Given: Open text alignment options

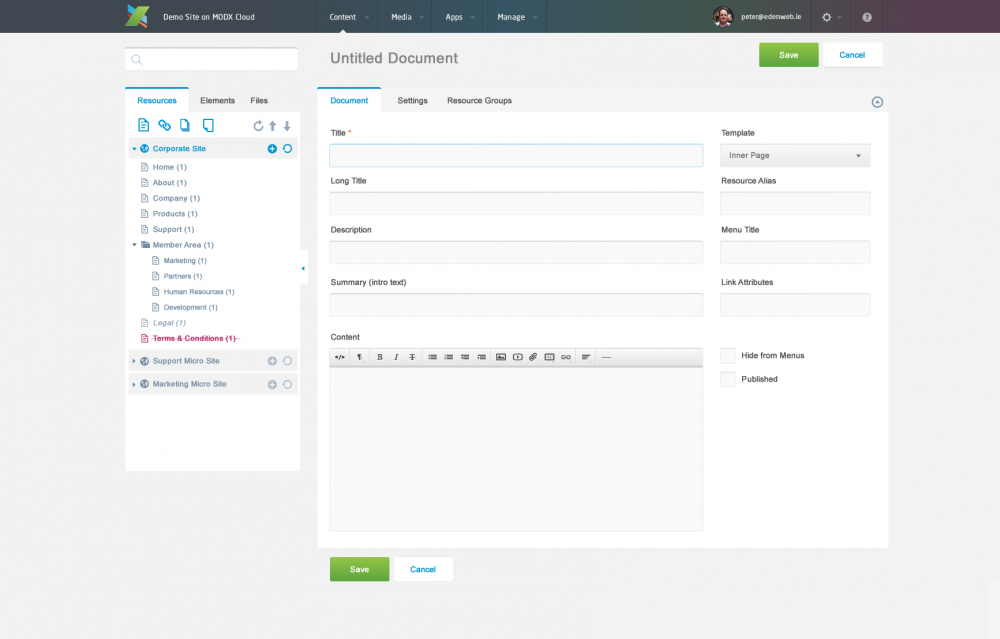Looking at the screenshot, I should 585,357.
